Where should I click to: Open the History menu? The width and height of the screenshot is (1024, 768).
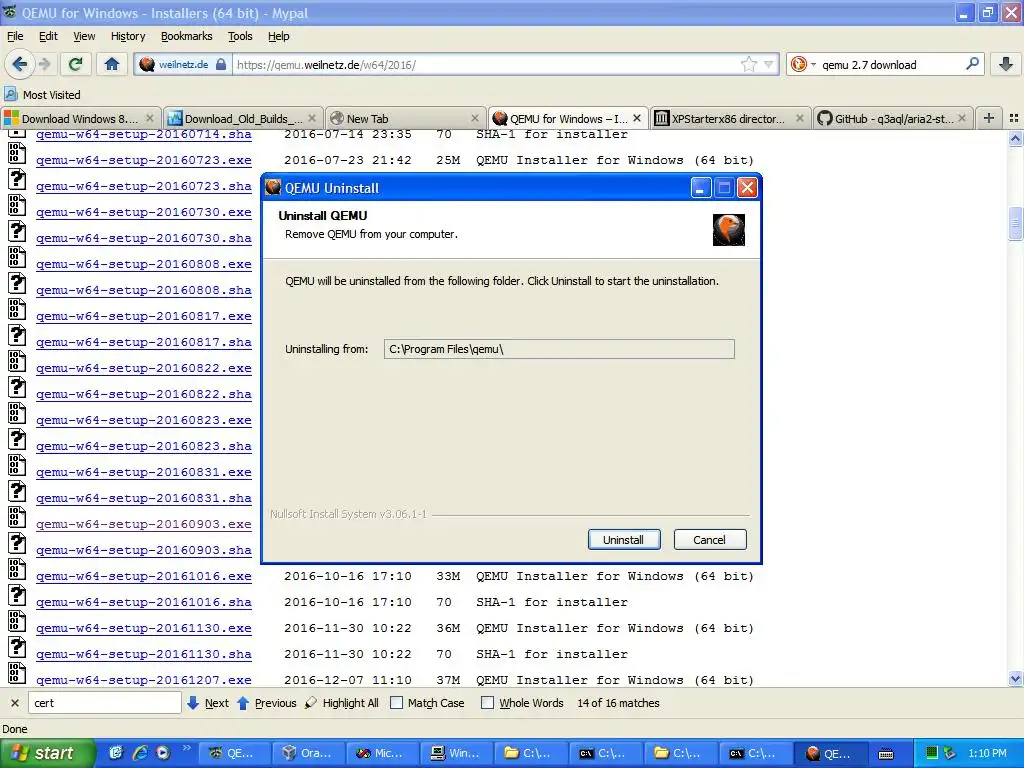tap(128, 36)
